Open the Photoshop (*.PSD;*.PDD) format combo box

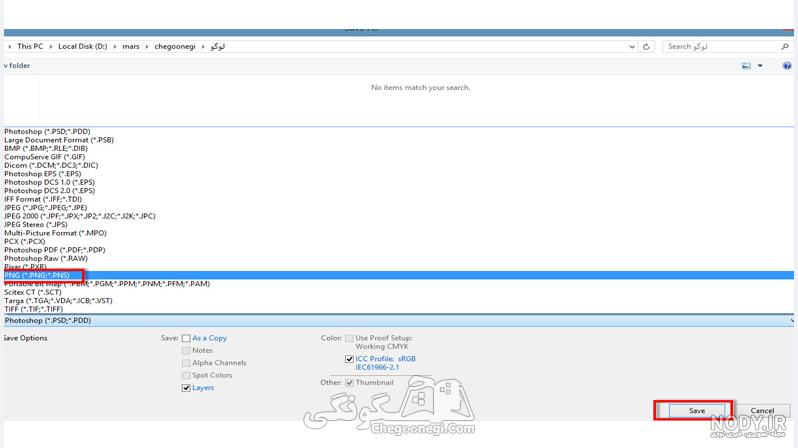tap(399, 320)
